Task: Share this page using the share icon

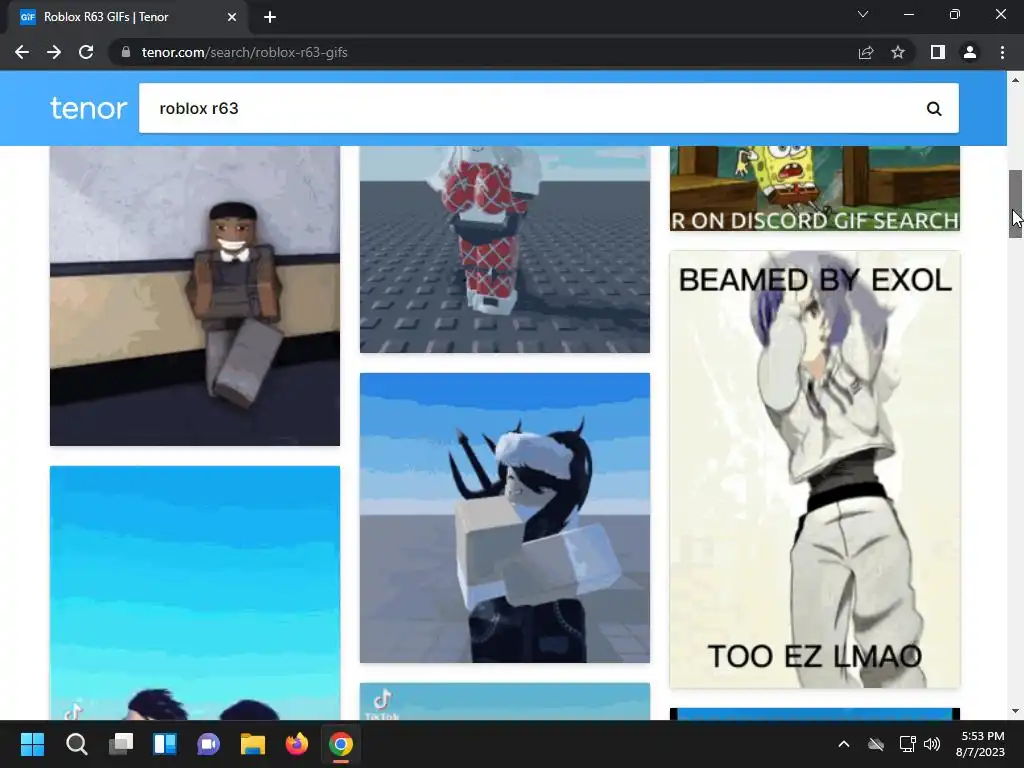Action: 866,52
